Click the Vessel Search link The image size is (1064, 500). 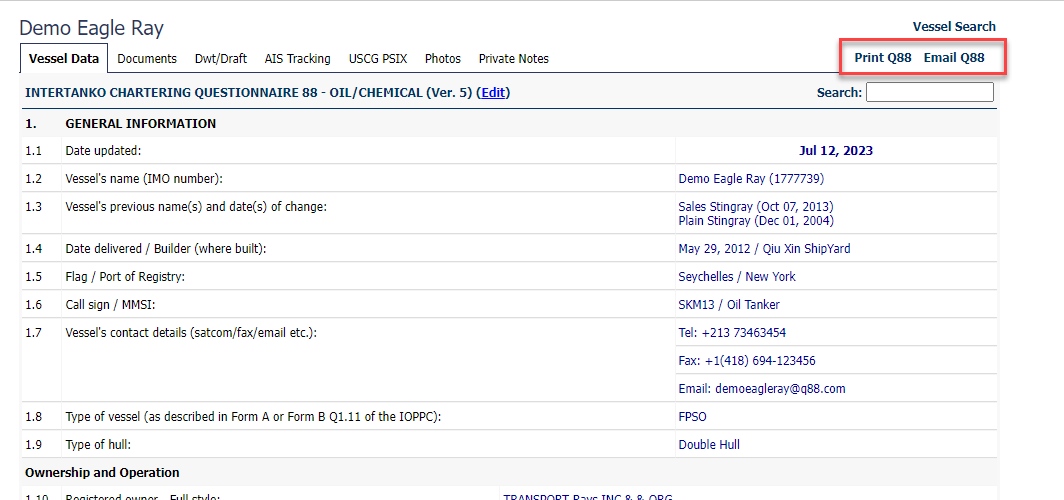tap(954, 26)
